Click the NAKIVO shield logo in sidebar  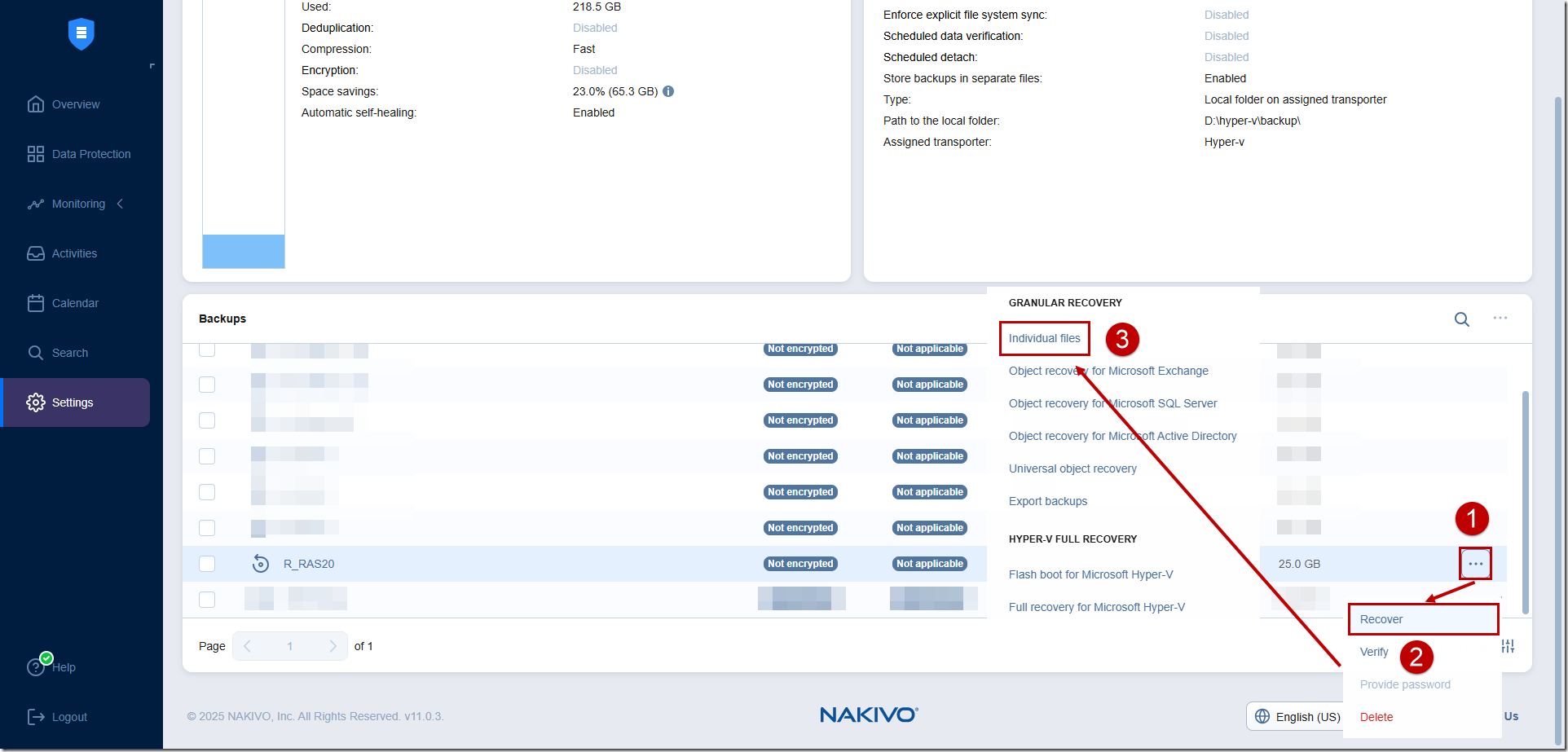pyautogui.click(x=81, y=33)
